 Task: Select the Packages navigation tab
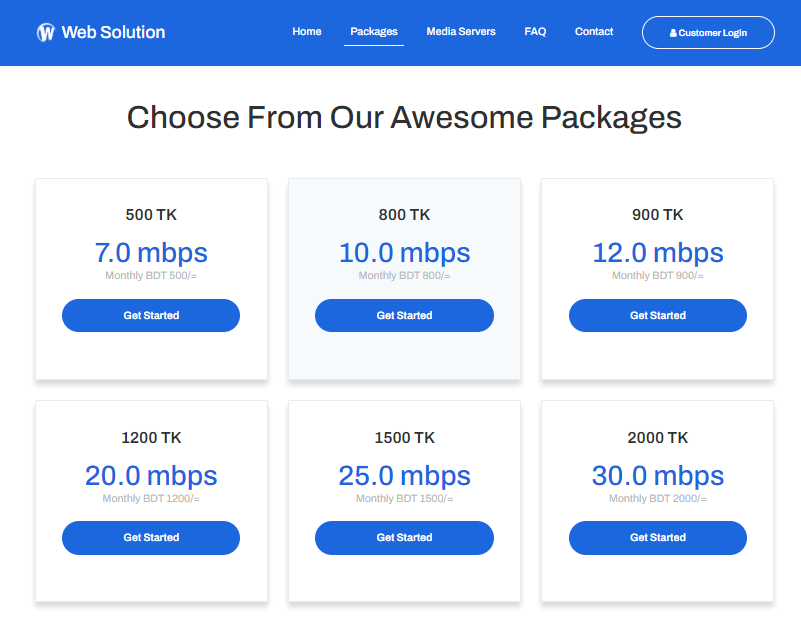point(374,32)
